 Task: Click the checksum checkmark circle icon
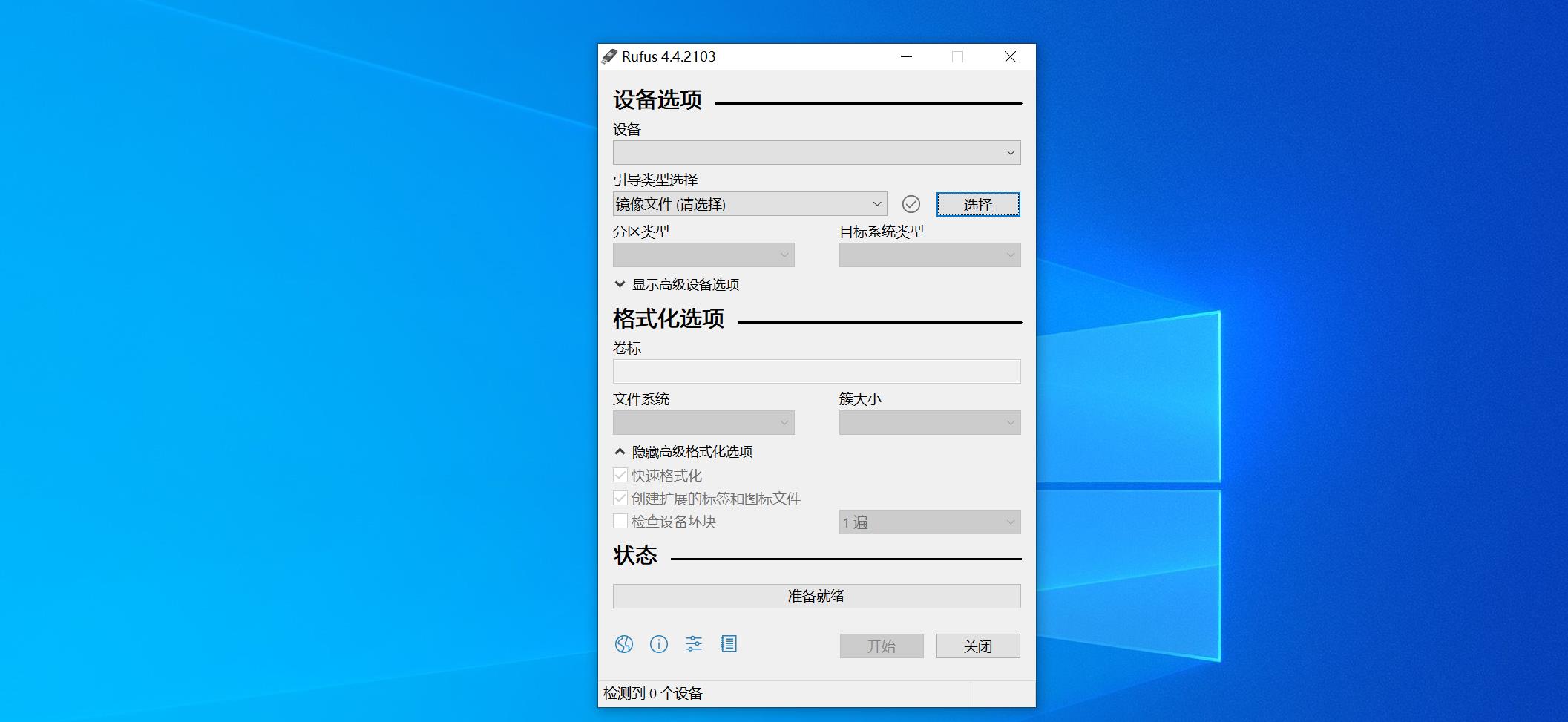click(x=911, y=204)
